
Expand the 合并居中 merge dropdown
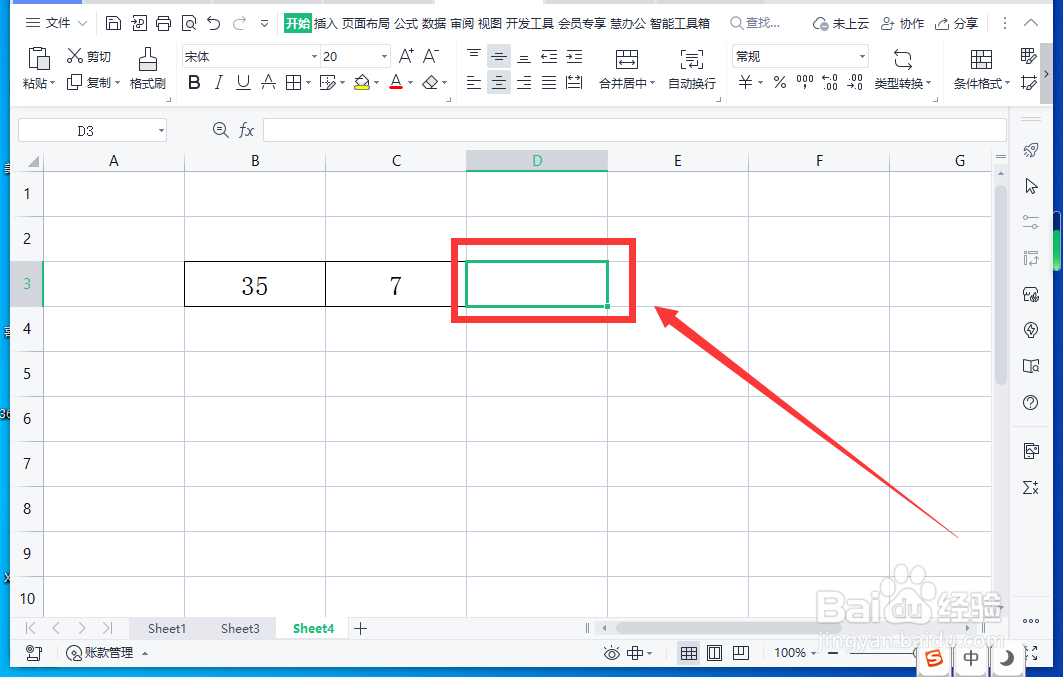(x=652, y=83)
